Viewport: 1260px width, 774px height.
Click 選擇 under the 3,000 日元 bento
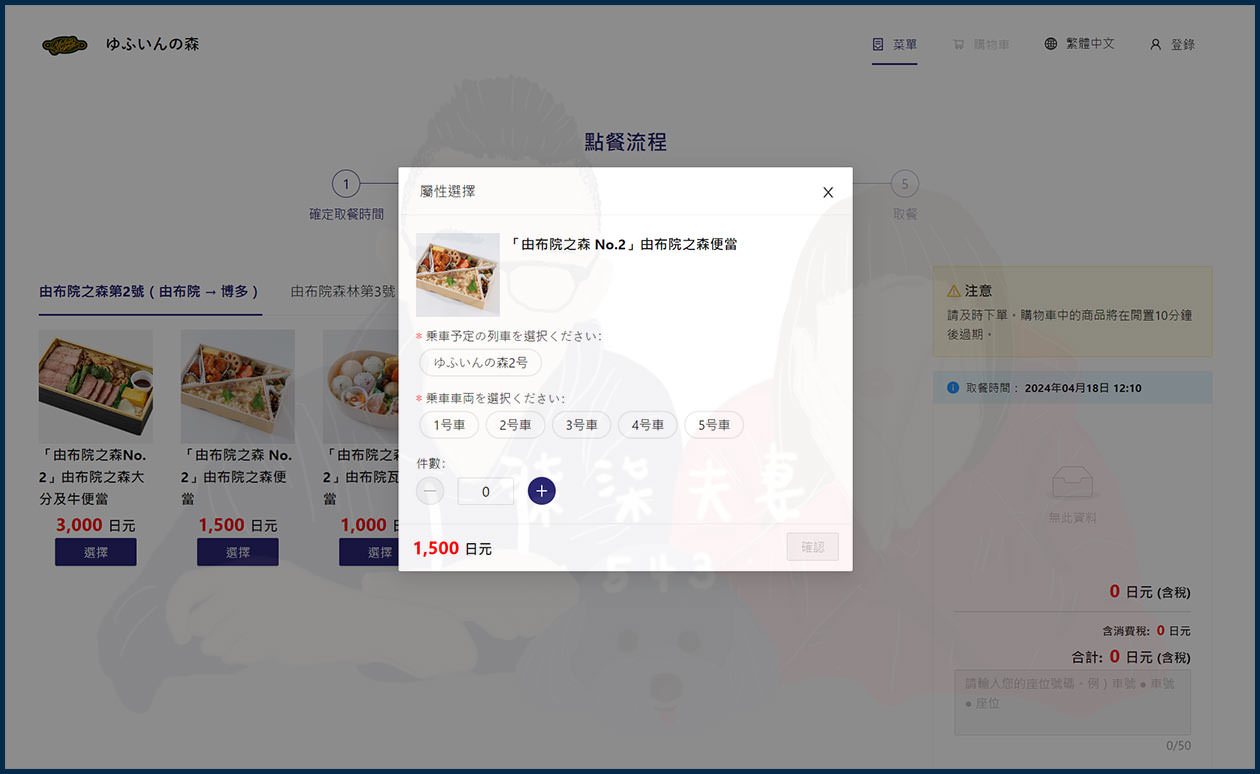click(x=95, y=551)
